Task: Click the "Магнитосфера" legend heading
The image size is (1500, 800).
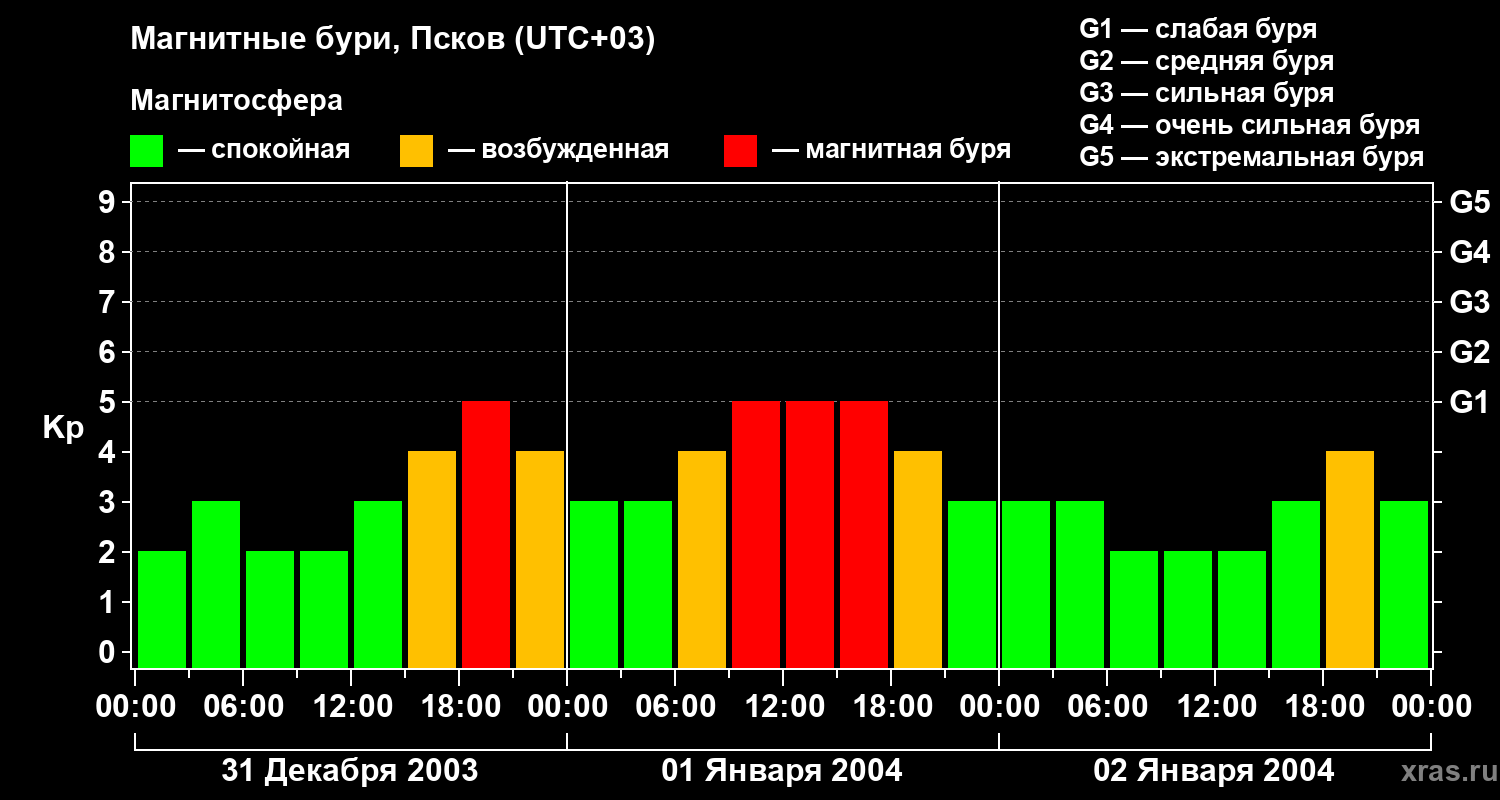Action: pyautogui.click(x=236, y=101)
